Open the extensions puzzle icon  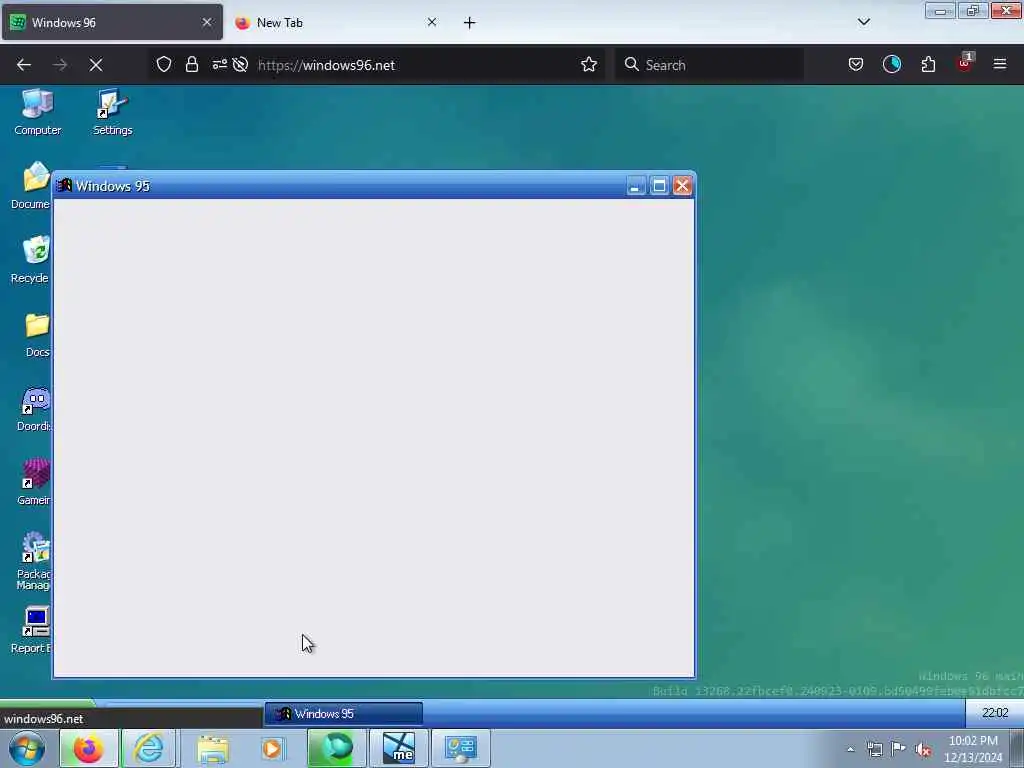[x=928, y=65]
